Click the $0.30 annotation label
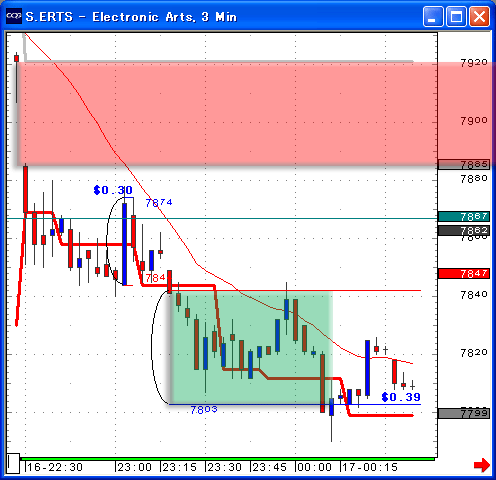The height and width of the screenshot is (480, 496). pos(113,190)
